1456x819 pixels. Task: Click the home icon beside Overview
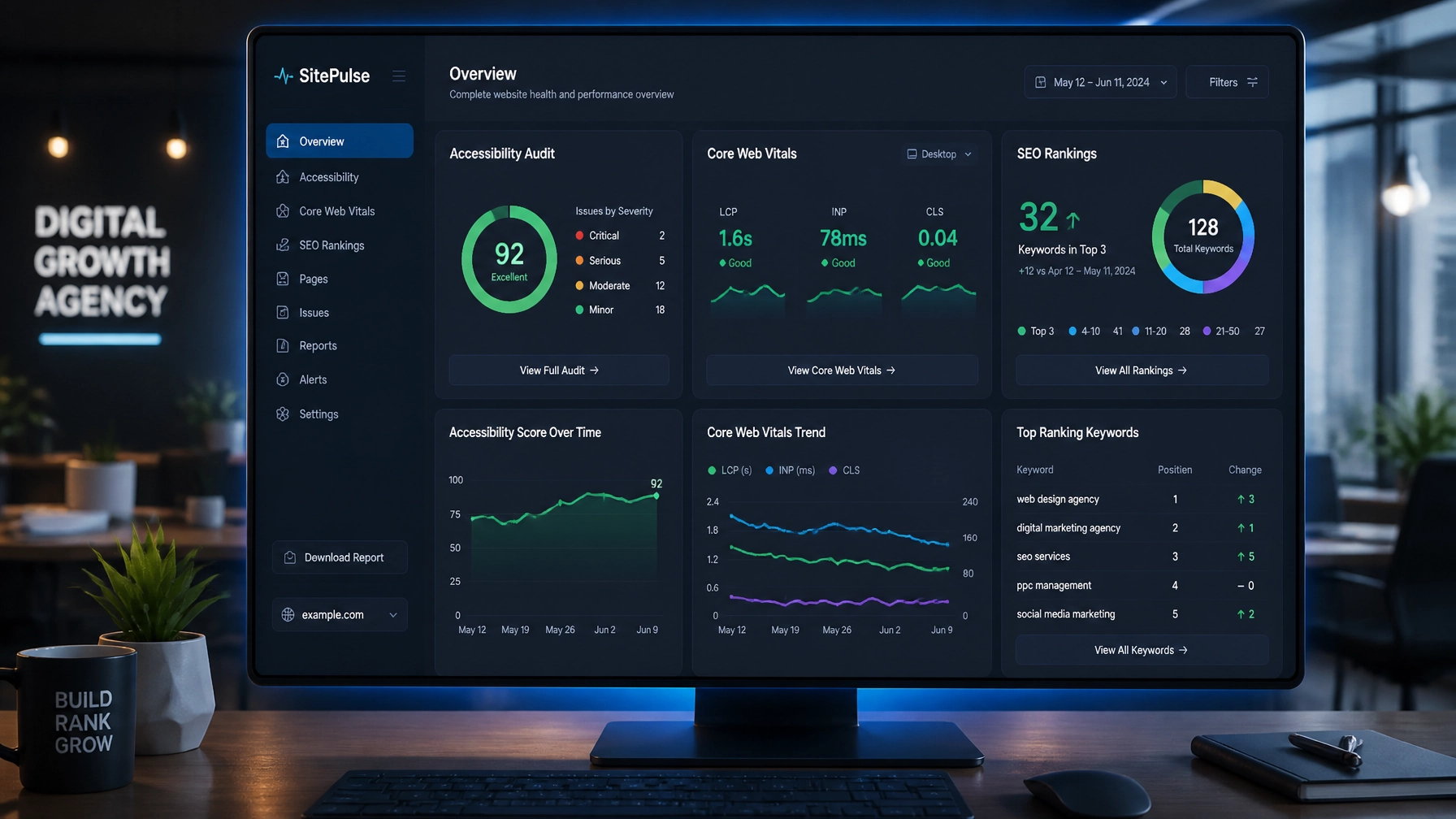click(283, 141)
